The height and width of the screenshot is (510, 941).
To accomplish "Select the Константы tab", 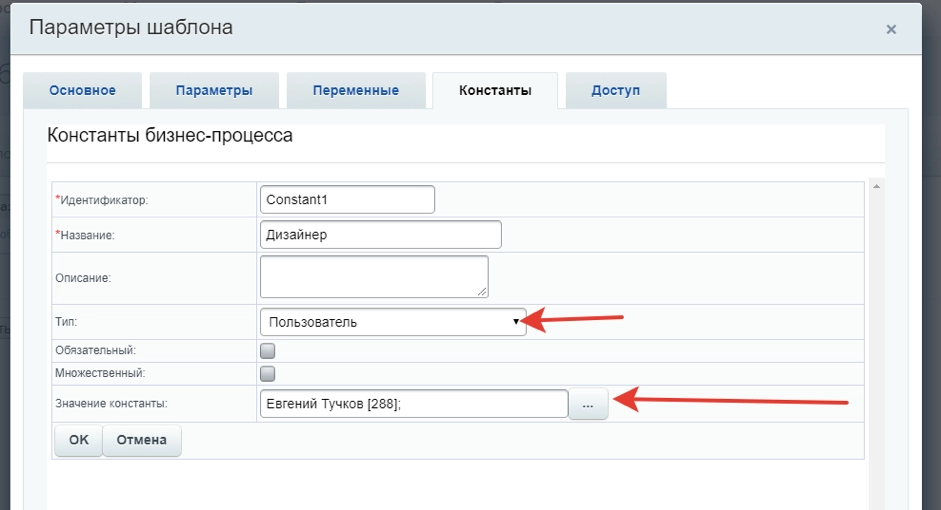I will [x=494, y=91].
